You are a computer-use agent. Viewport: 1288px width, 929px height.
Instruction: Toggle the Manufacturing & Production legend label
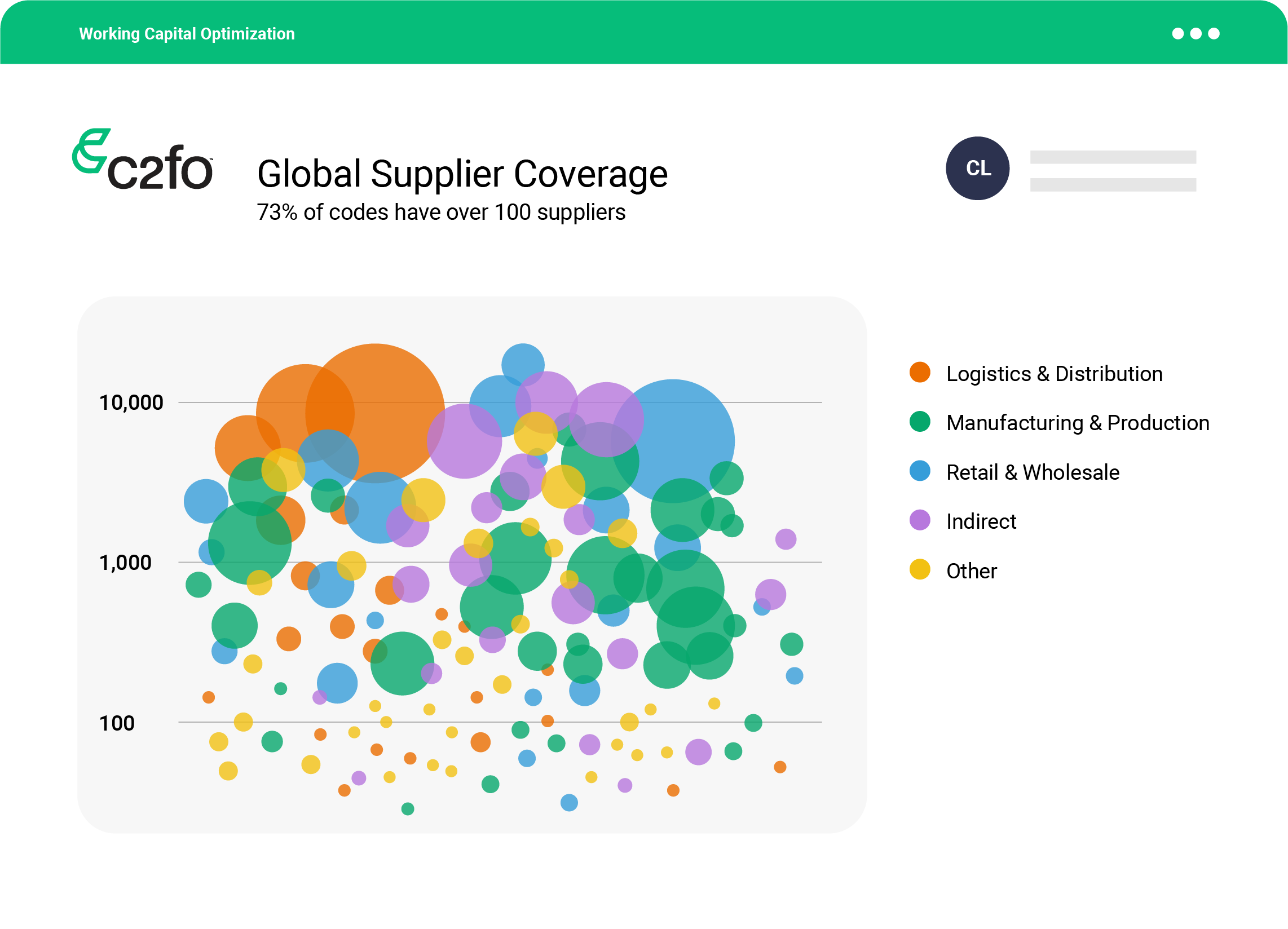click(x=1077, y=423)
